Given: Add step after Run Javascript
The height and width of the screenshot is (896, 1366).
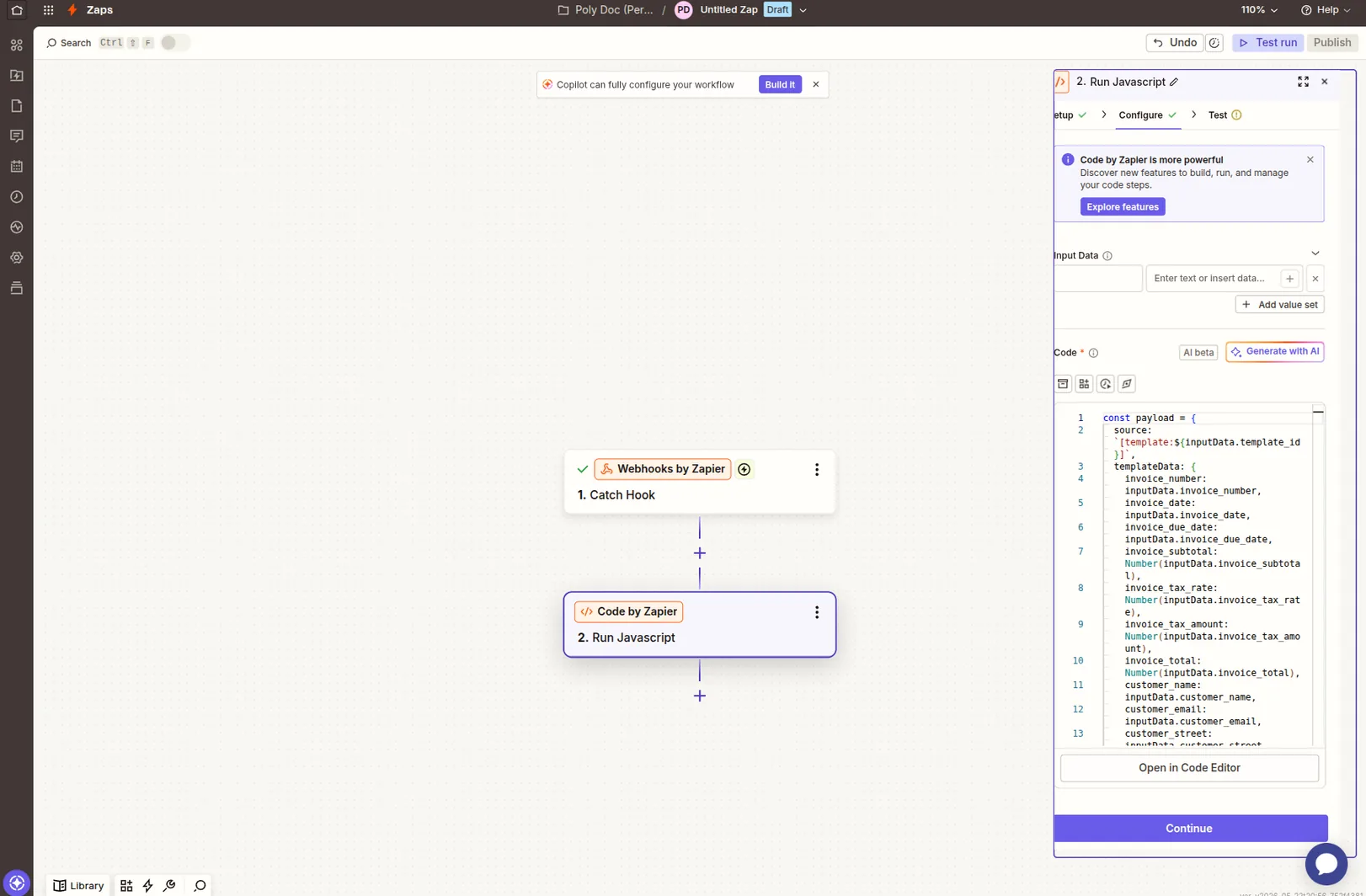Looking at the screenshot, I should coord(700,696).
